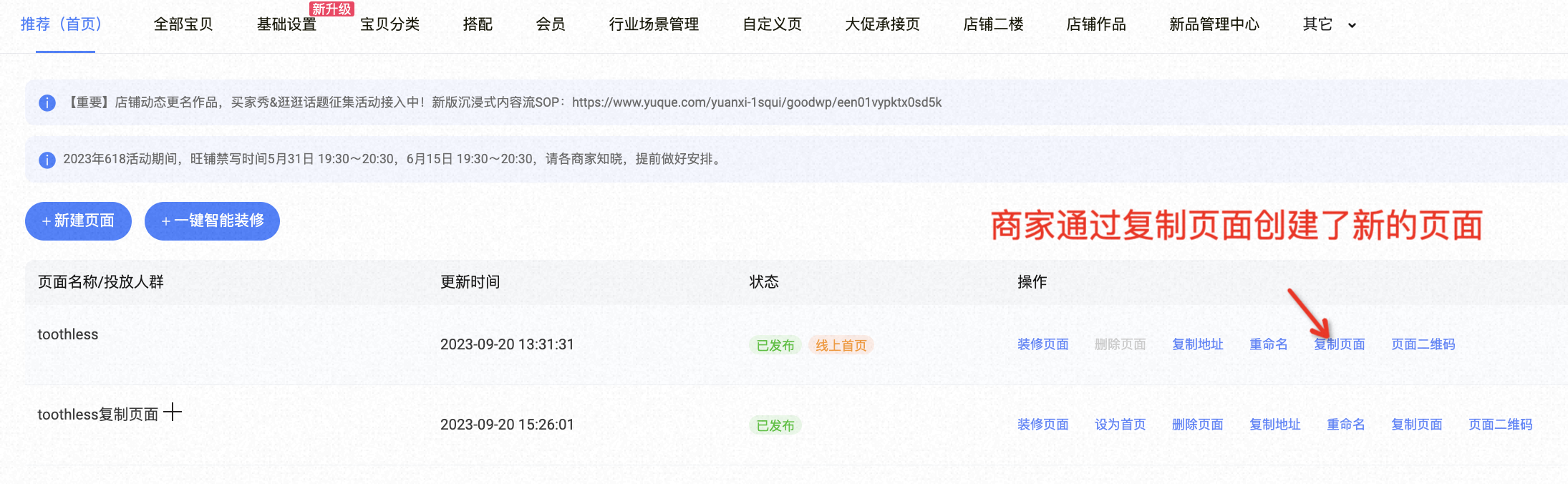
Task: Open 页面二维码 for the toothless page
Action: tap(1423, 345)
